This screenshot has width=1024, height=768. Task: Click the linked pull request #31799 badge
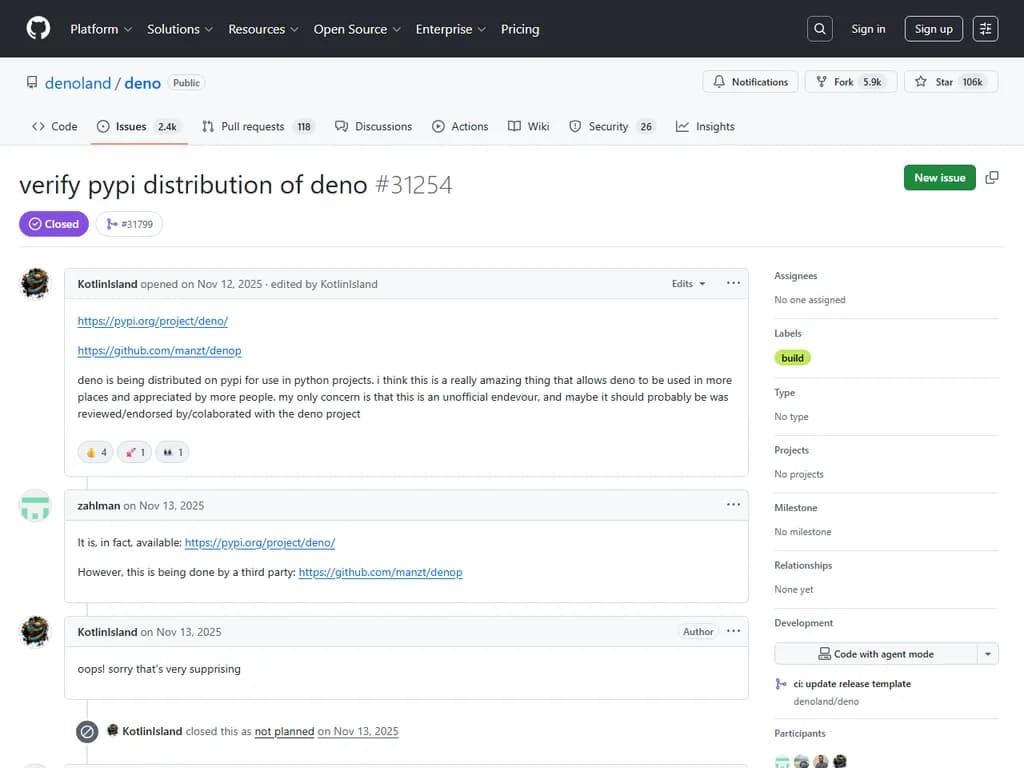129,224
